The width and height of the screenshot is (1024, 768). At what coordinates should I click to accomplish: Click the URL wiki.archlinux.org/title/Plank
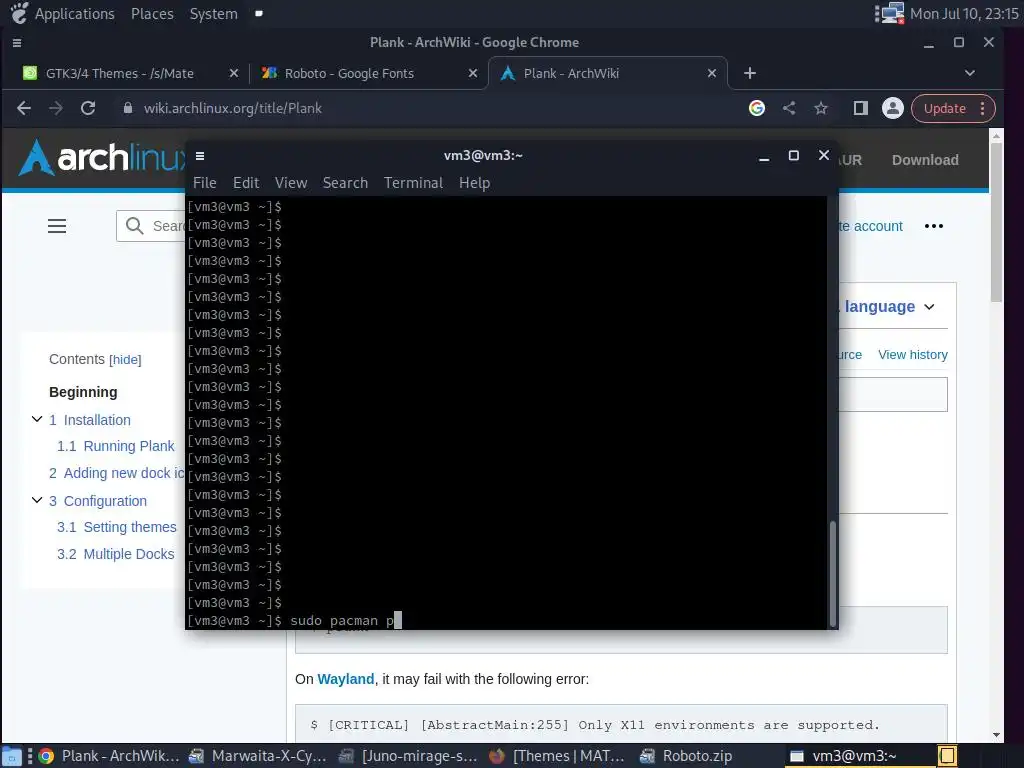pos(232,108)
